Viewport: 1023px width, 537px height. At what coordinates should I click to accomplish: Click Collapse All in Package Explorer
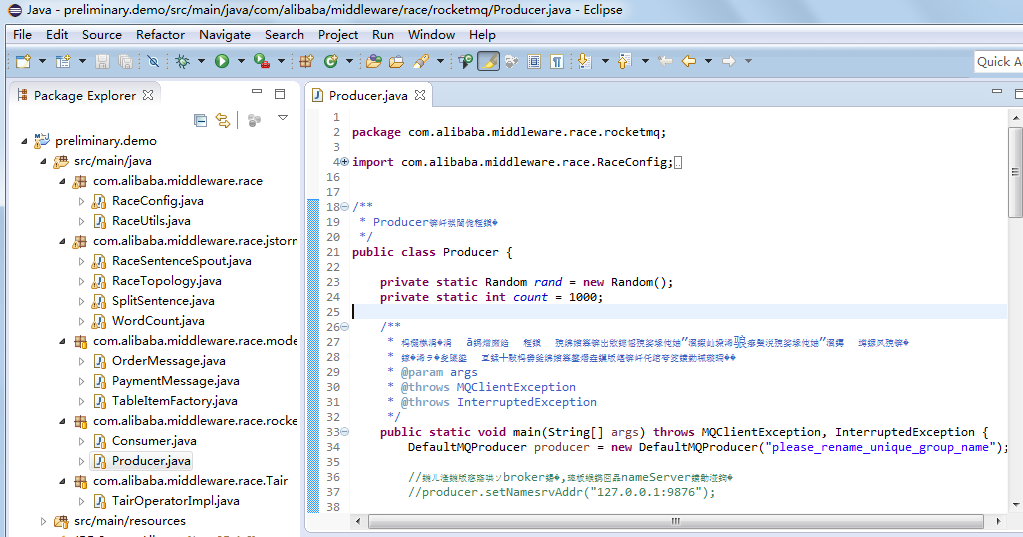[x=200, y=120]
